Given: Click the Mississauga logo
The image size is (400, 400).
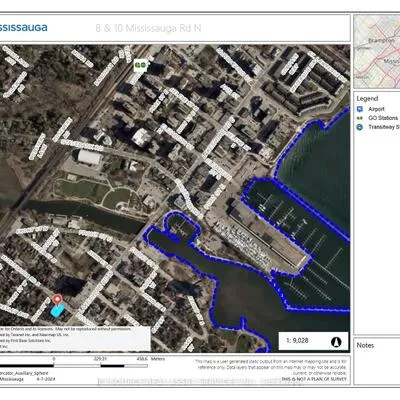Looking at the screenshot, I should click(x=23, y=28).
